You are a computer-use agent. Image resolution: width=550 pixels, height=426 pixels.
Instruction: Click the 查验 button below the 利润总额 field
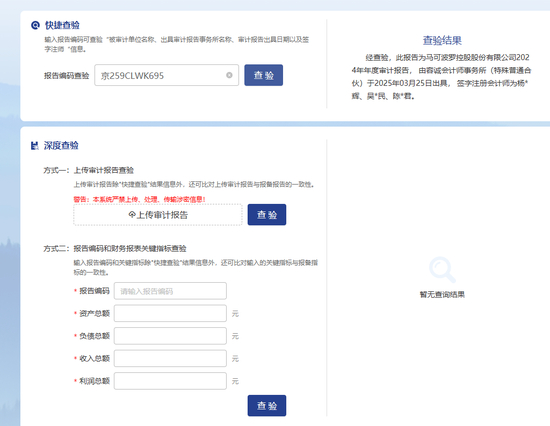coord(267,406)
